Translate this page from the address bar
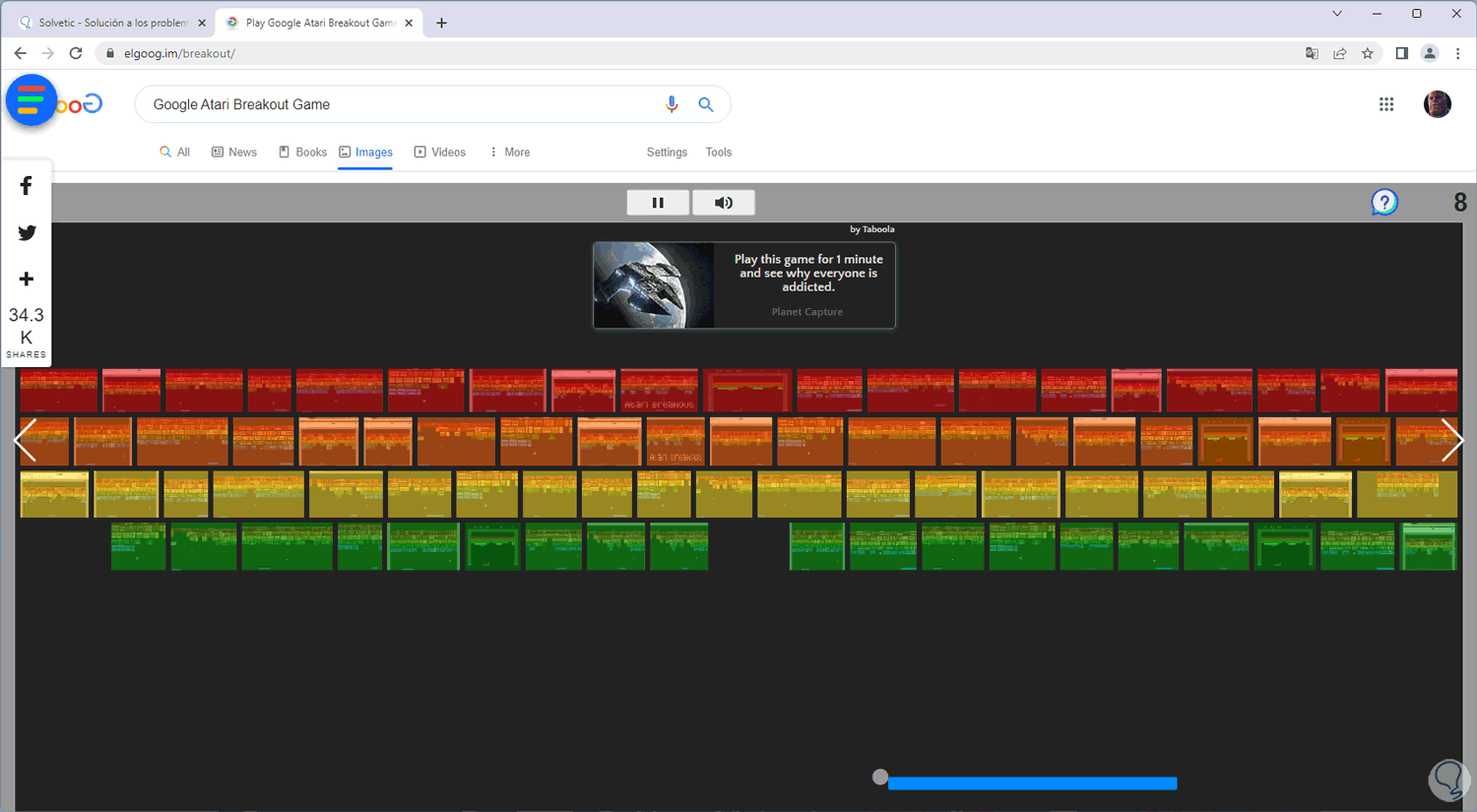The image size is (1477, 812). (1312, 53)
